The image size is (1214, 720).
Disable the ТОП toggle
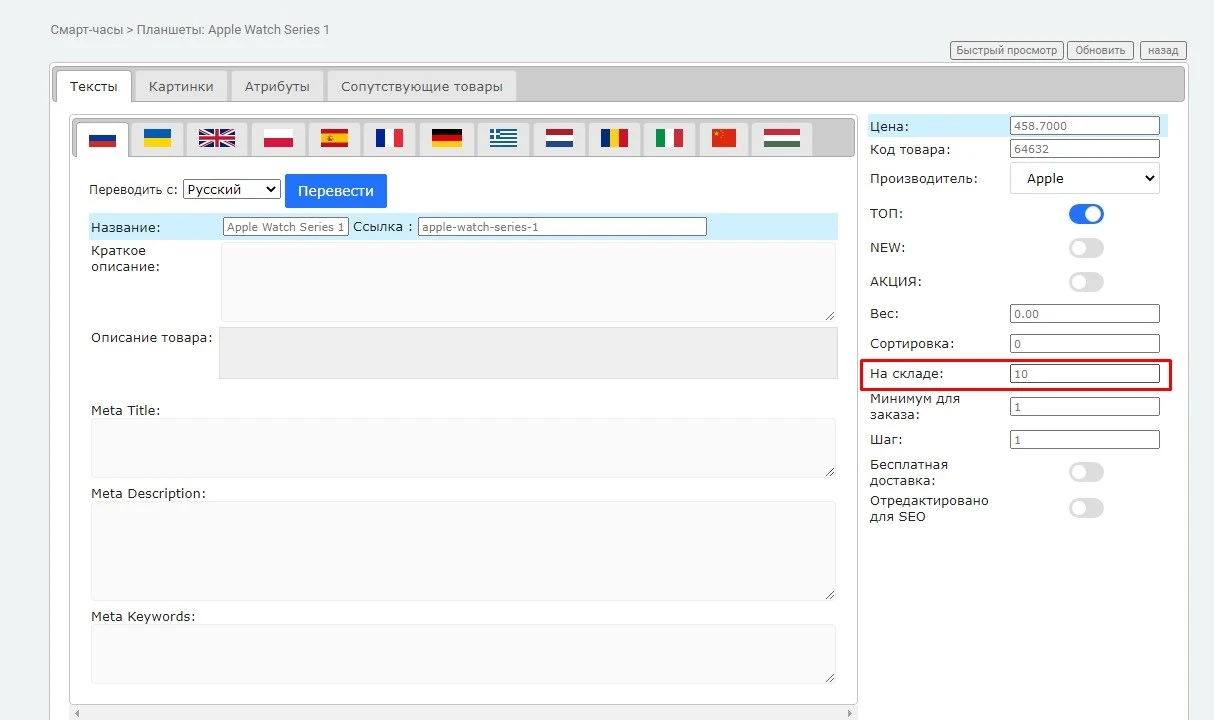[x=1086, y=214]
